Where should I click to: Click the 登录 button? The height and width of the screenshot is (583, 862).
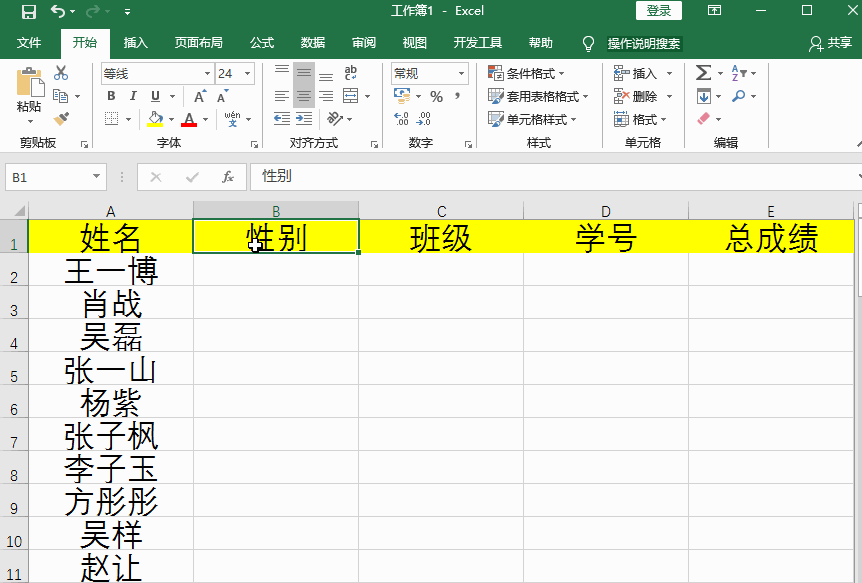[658, 10]
